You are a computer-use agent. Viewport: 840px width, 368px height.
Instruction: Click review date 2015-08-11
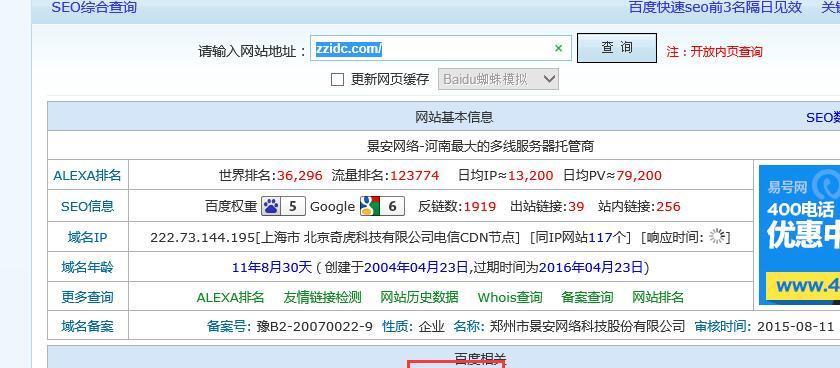point(796,326)
